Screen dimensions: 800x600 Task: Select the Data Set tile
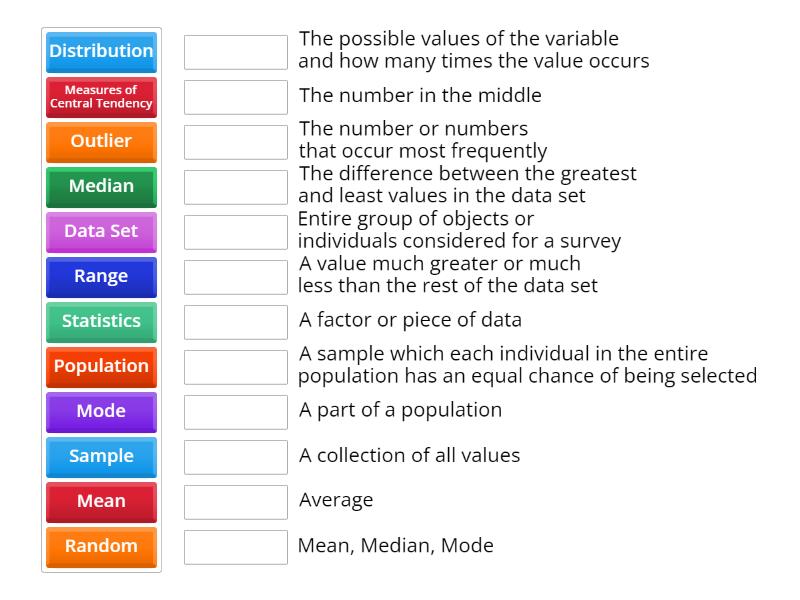tap(100, 232)
